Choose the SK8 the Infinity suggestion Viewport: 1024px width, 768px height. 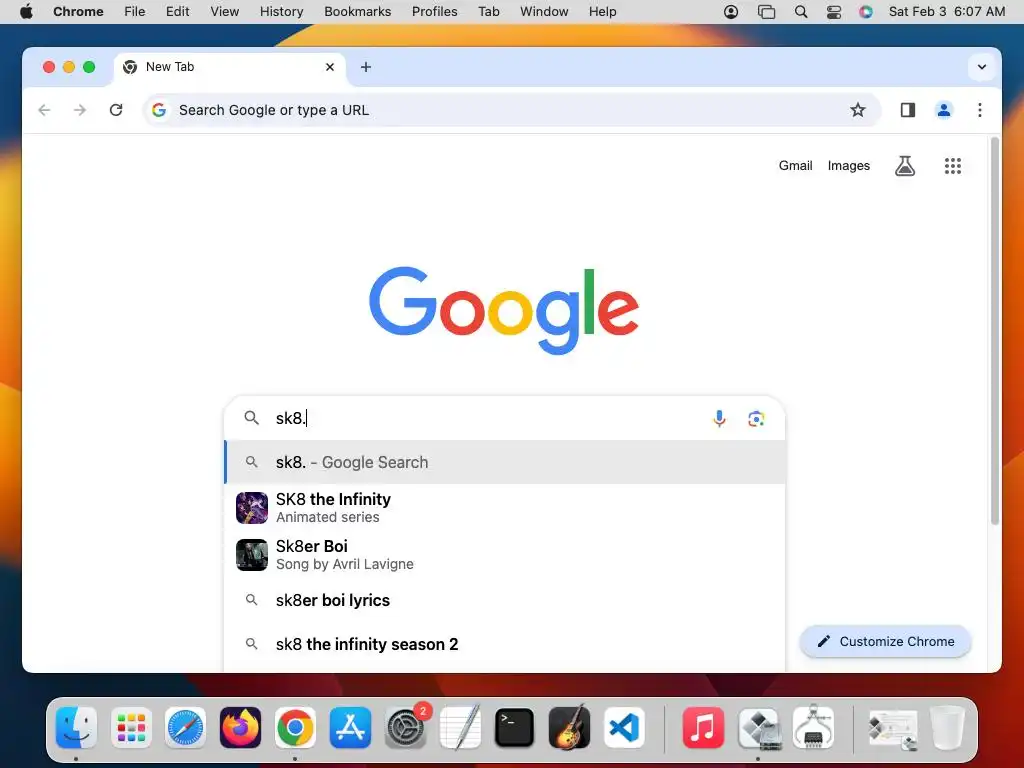pos(505,507)
